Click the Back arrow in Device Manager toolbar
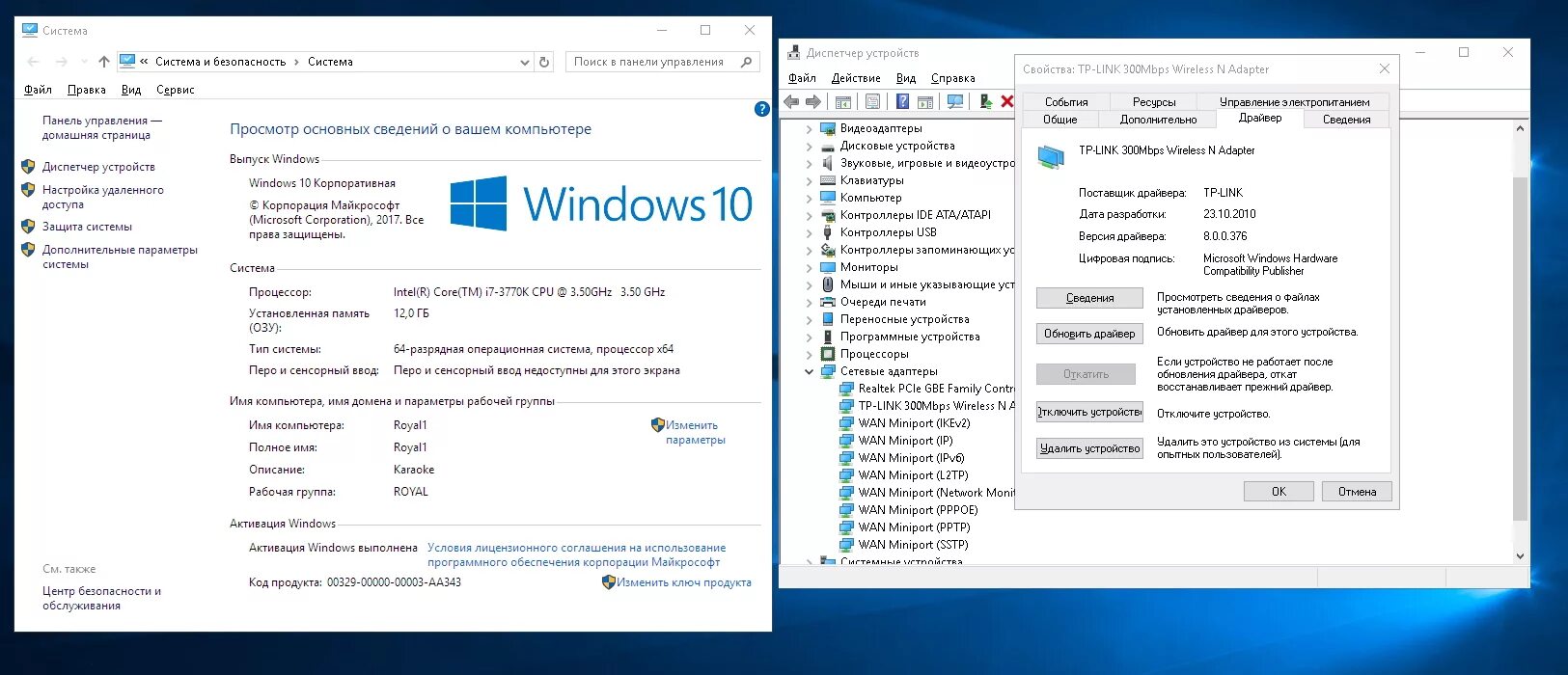The image size is (1568, 675). [792, 101]
